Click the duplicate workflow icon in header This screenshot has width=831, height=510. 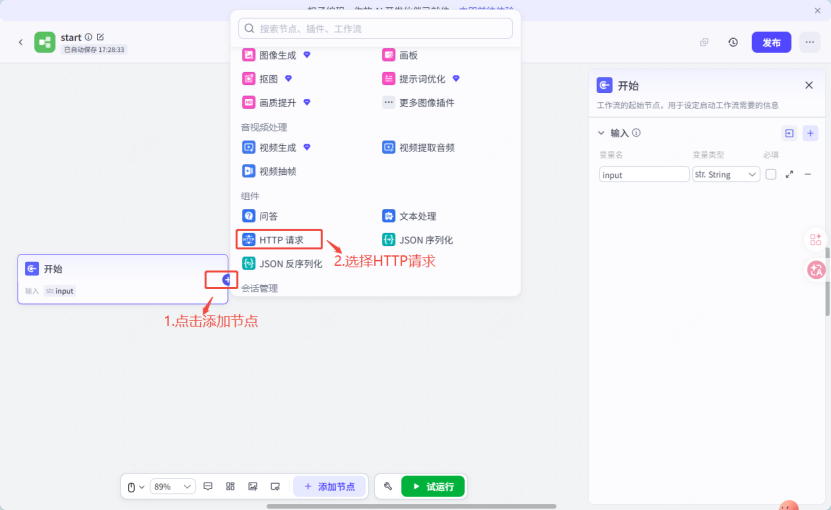pyautogui.click(x=704, y=42)
